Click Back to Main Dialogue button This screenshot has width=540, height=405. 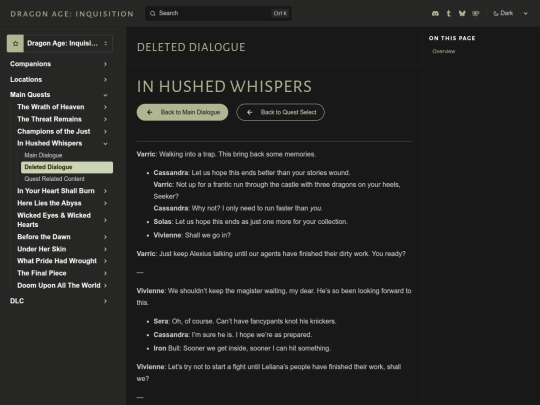point(183,112)
